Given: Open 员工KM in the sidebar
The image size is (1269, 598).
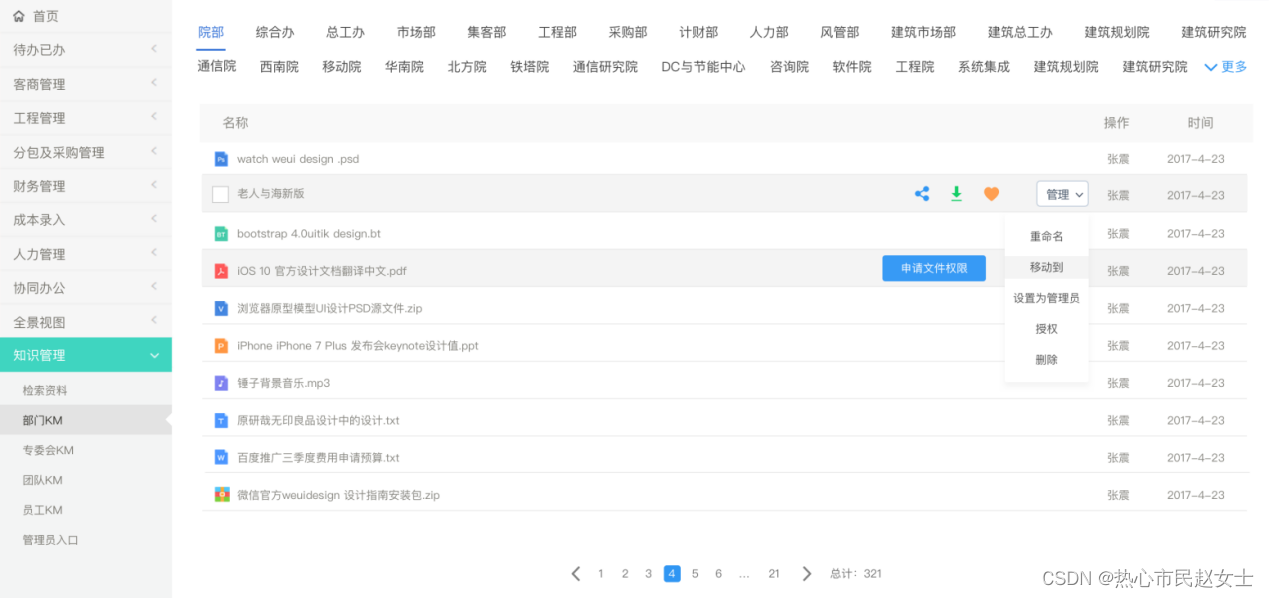Looking at the screenshot, I should (42, 510).
